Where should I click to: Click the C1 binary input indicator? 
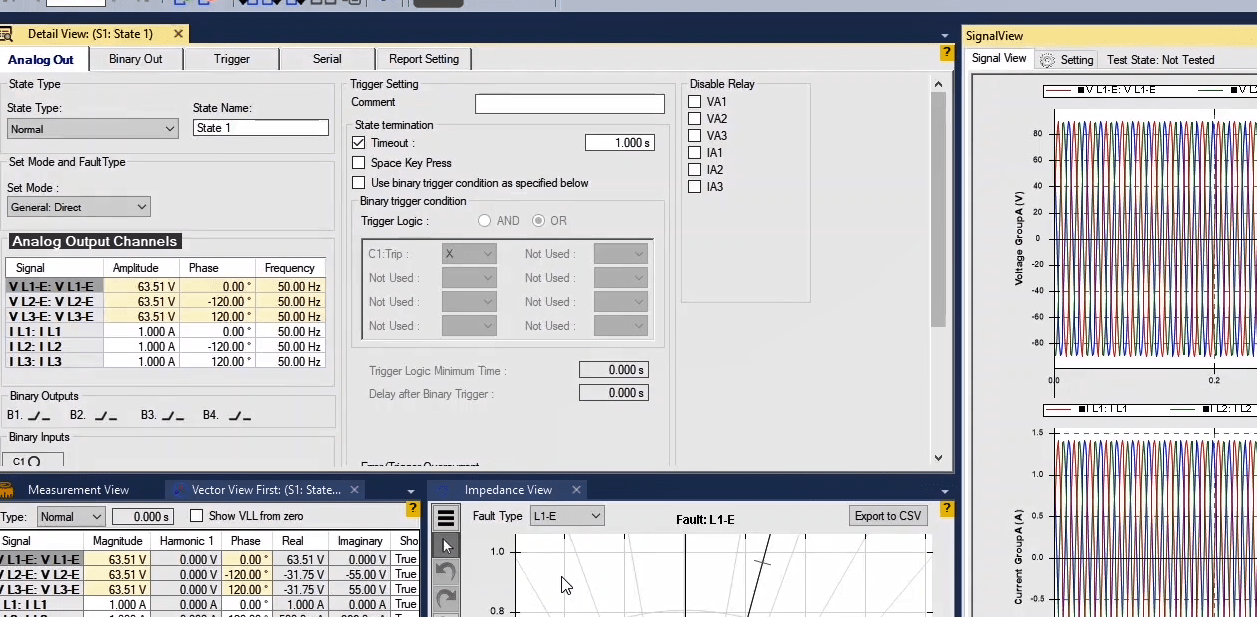(33, 461)
